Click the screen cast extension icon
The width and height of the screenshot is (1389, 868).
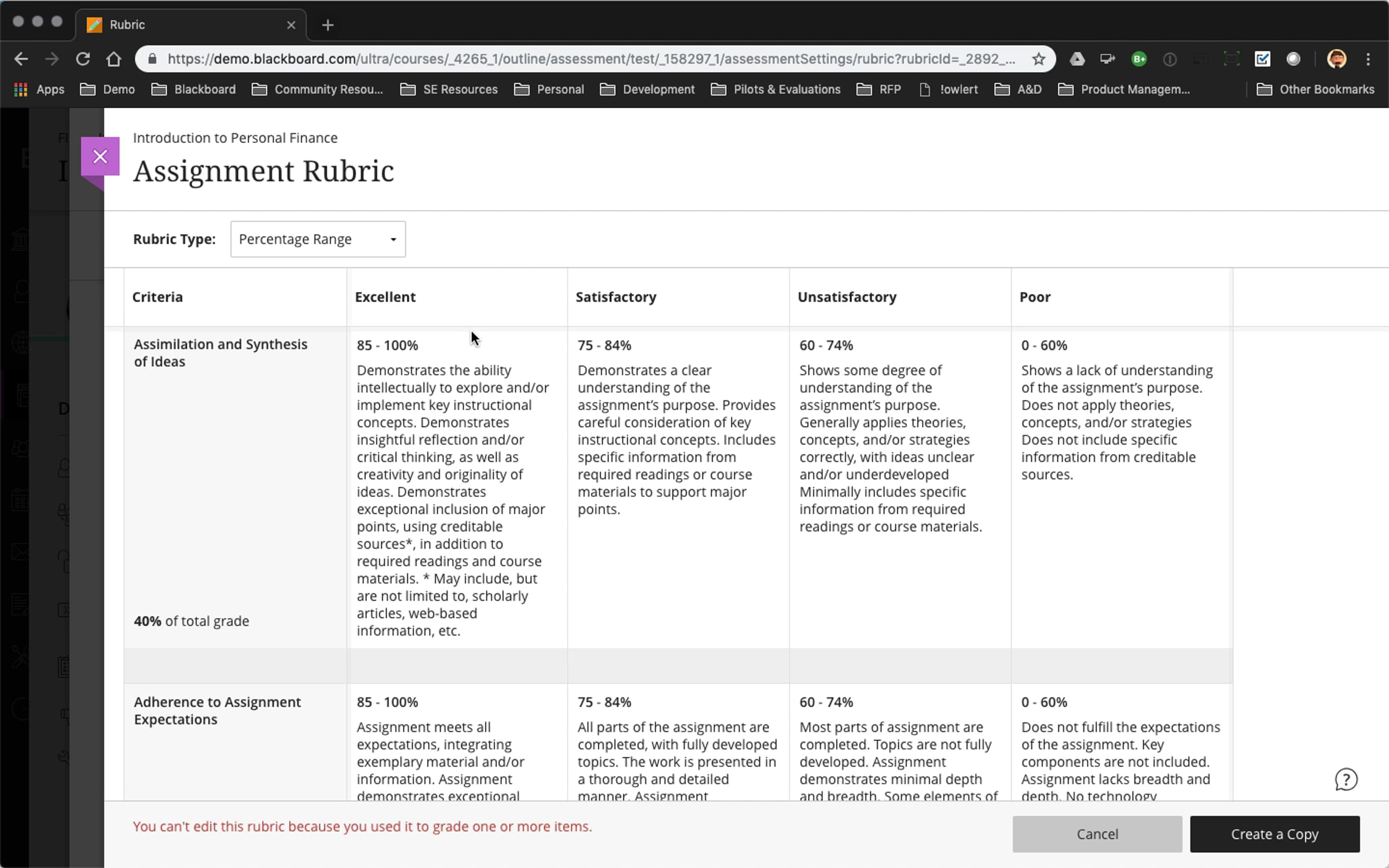tap(1108, 59)
